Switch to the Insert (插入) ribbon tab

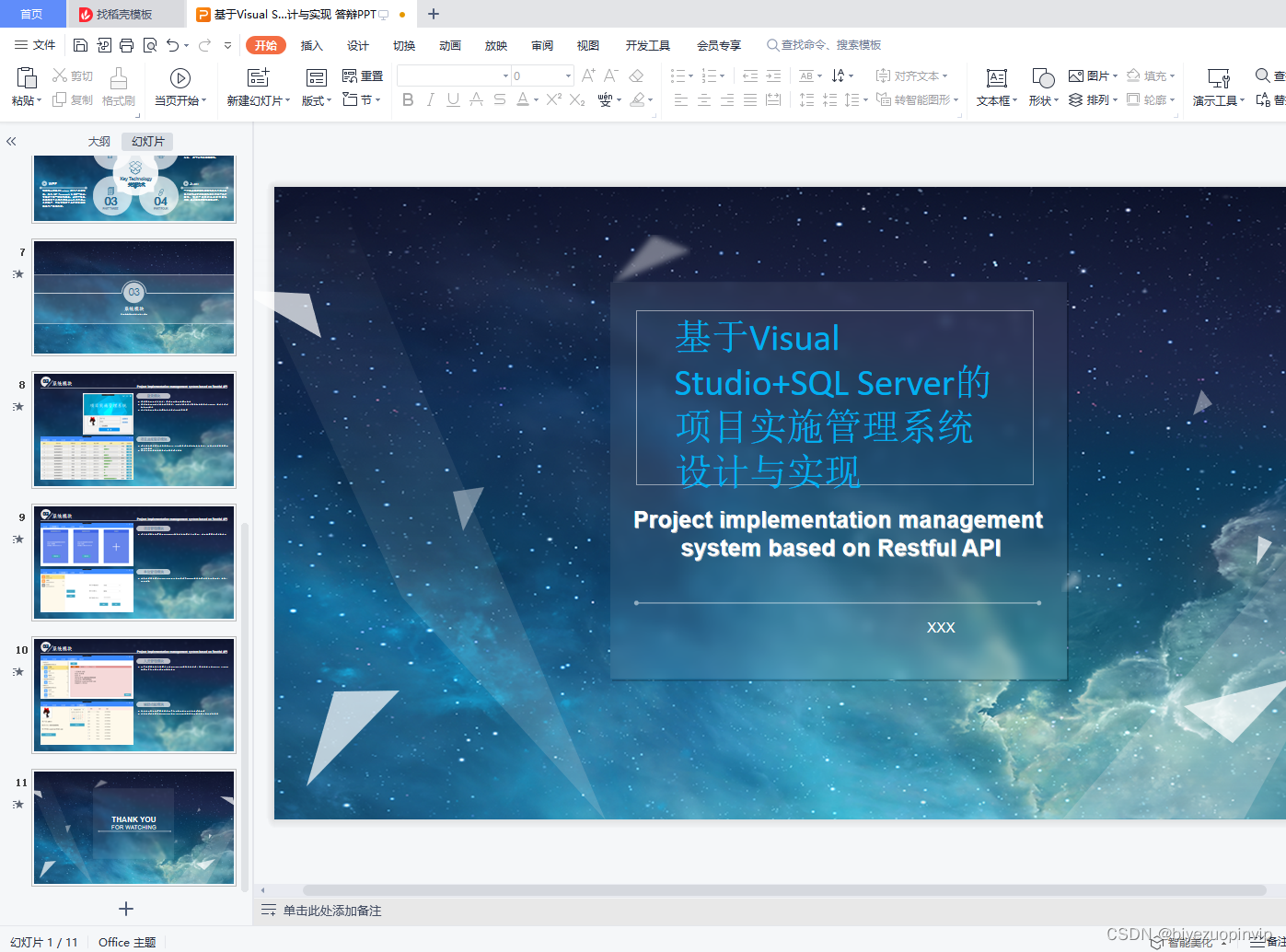(312, 45)
